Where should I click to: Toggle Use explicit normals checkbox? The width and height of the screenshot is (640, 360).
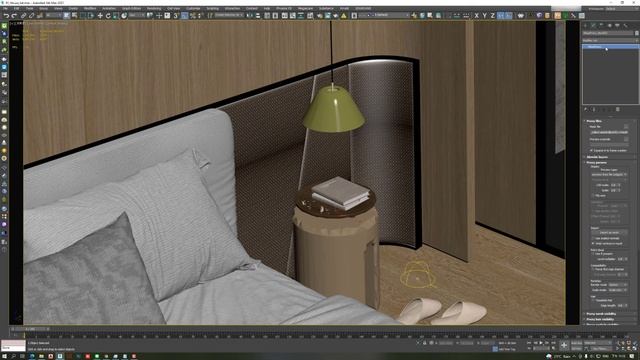coord(593,238)
